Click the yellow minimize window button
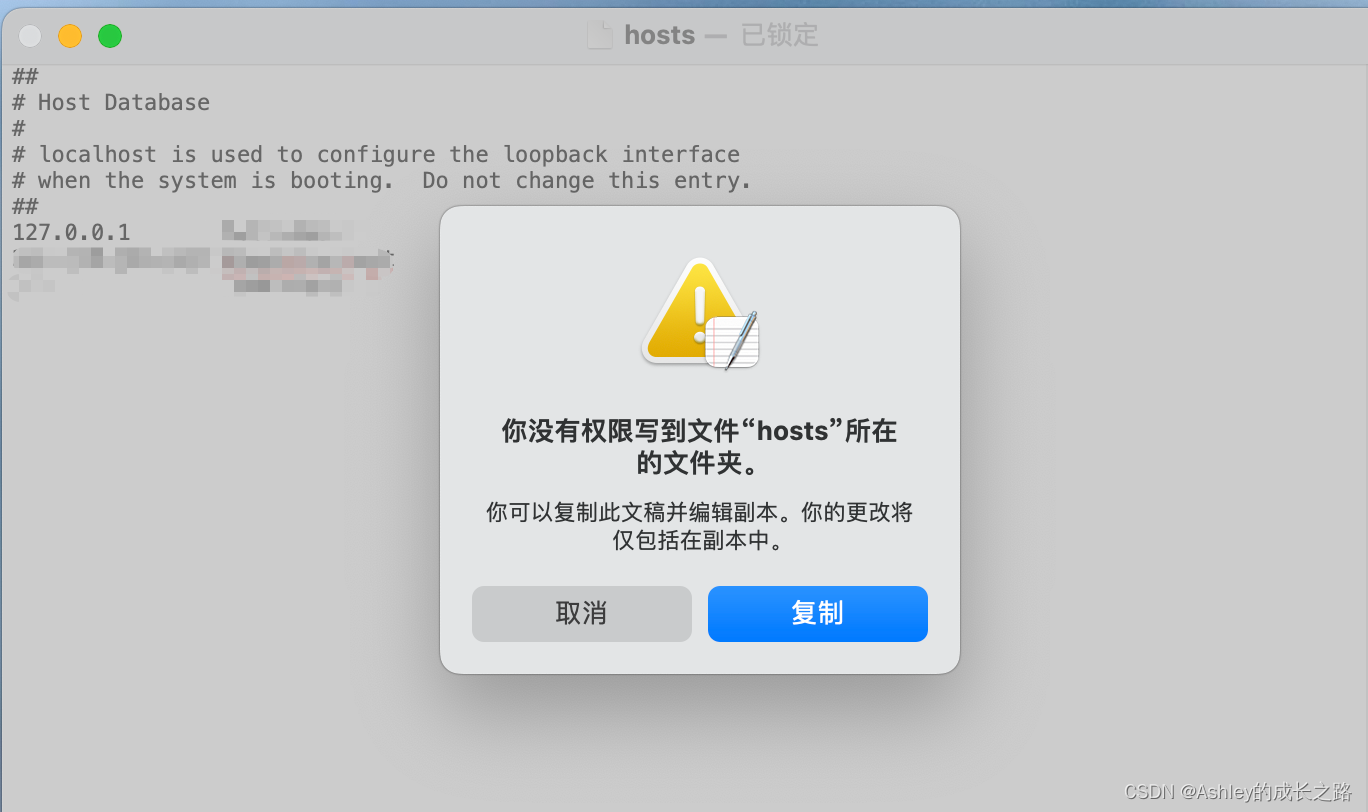Viewport: 1368px width, 812px height. pyautogui.click(x=70, y=36)
